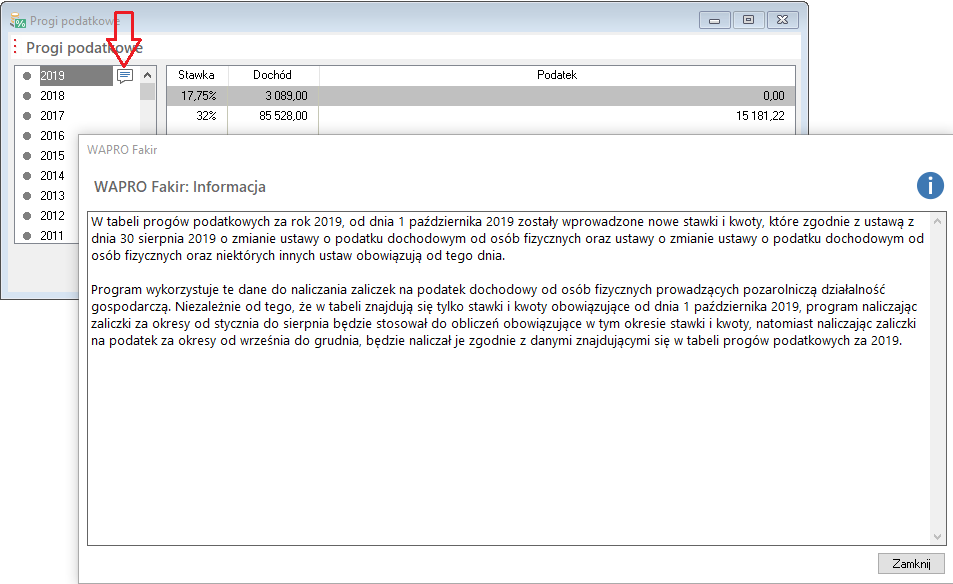953x584 pixels.
Task: Open the note icon next to 2019
Action: [125, 76]
